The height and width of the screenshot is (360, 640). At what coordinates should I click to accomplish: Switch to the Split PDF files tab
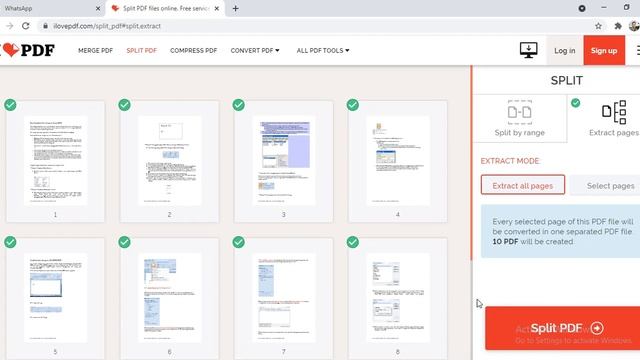click(x=165, y=8)
